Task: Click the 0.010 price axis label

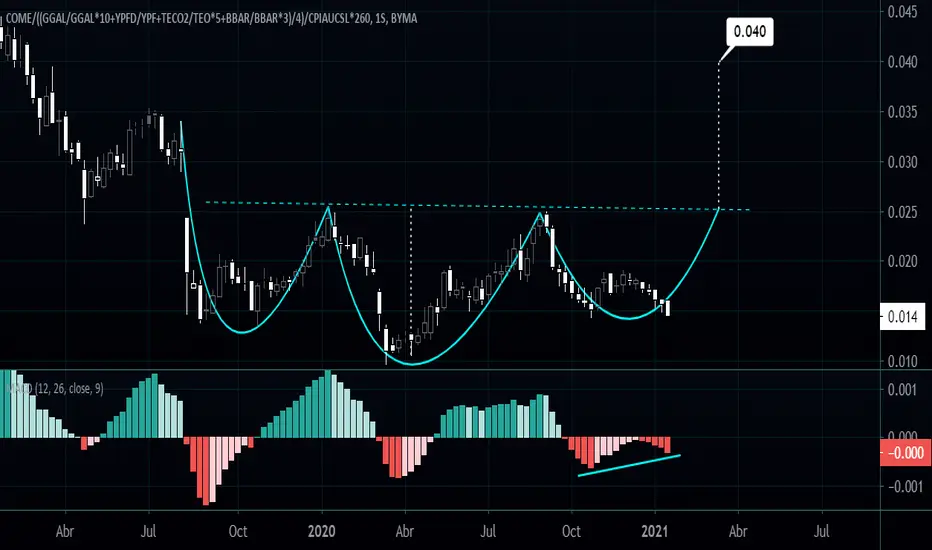Action: [x=902, y=362]
